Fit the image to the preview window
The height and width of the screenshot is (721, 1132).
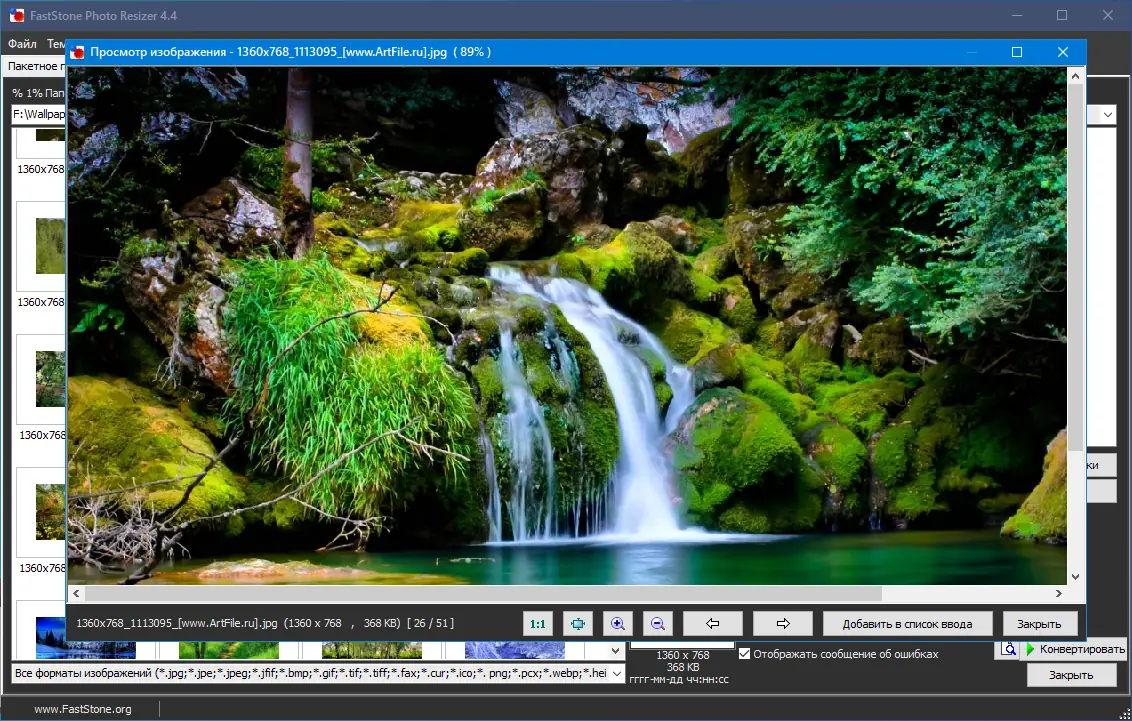coord(578,624)
